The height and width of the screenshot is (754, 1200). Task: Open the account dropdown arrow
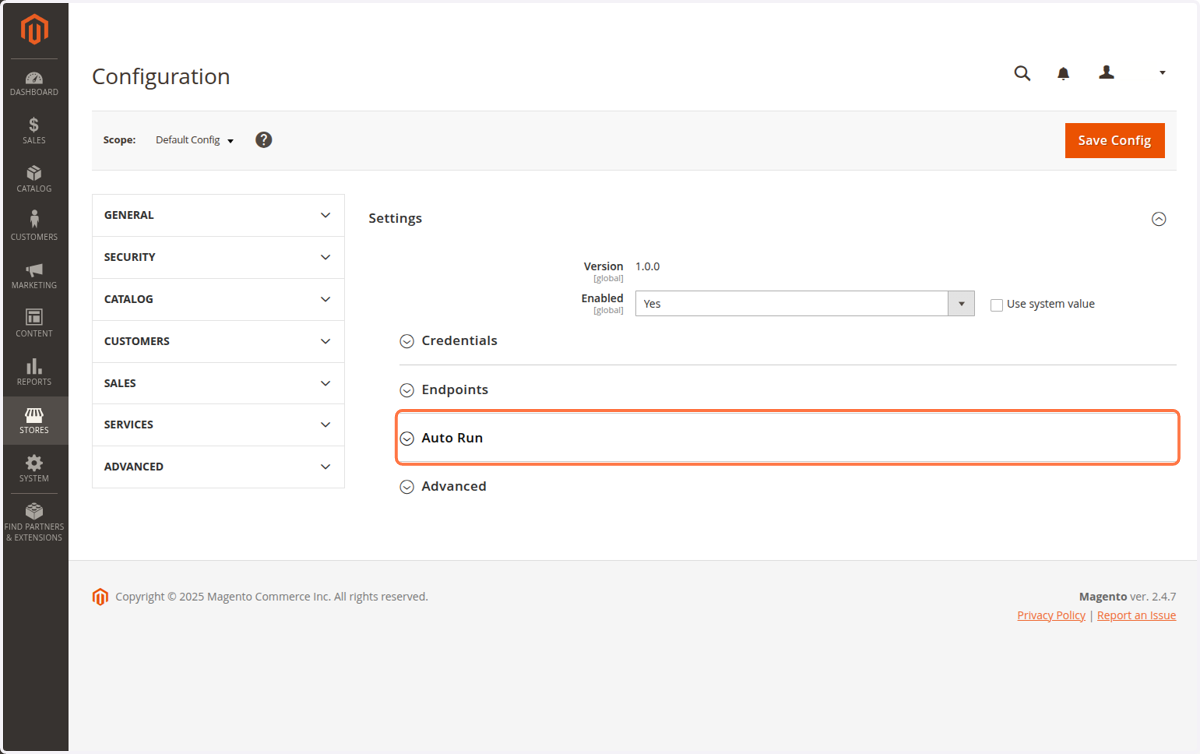pos(1162,73)
